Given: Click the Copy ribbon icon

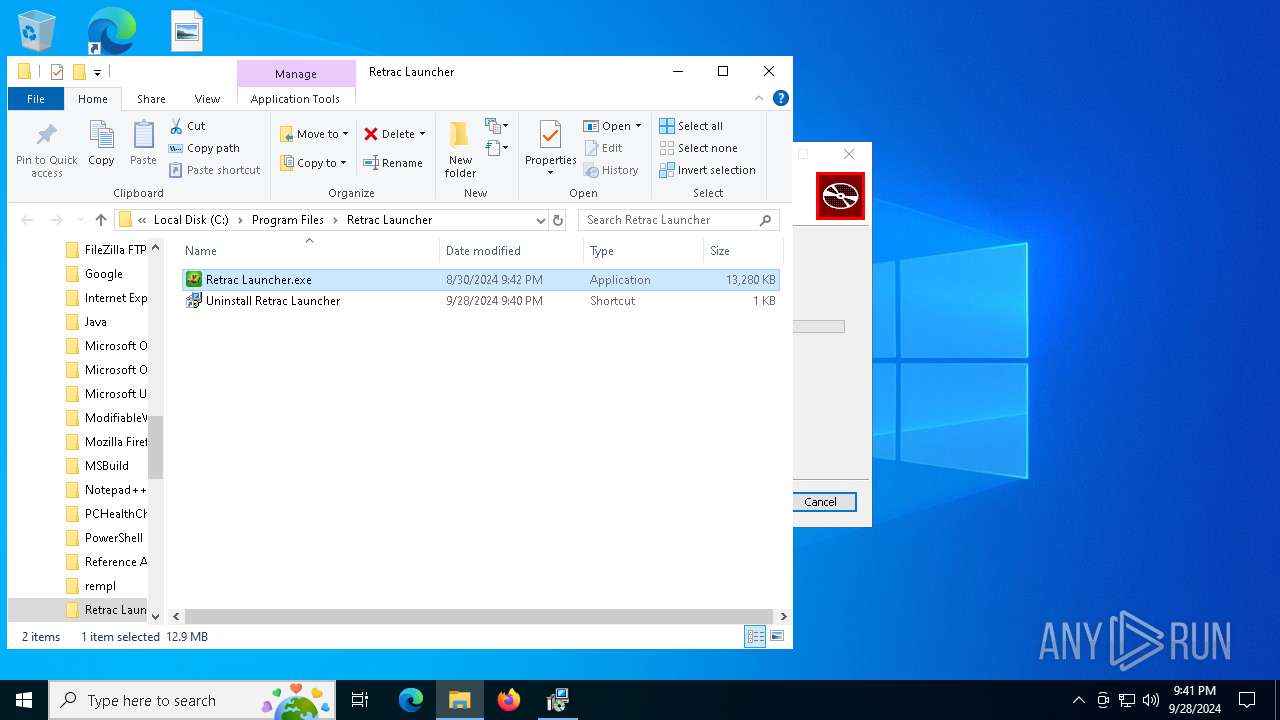Looking at the screenshot, I should point(101,144).
